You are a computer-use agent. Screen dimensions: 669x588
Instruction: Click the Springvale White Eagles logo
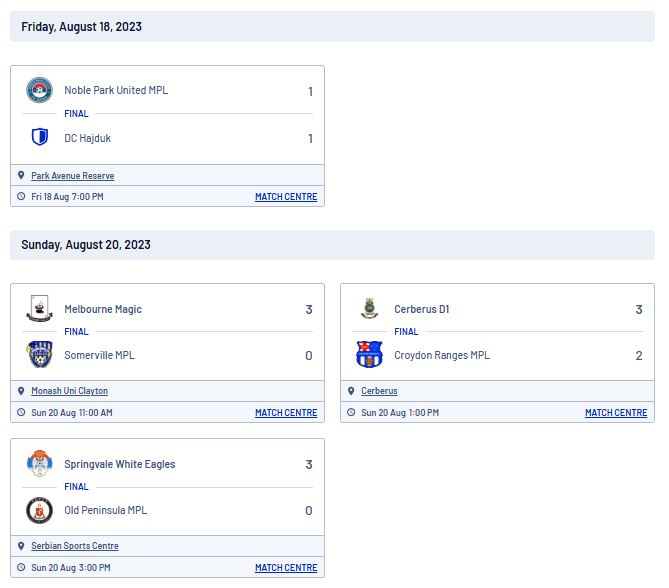(x=39, y=463)
